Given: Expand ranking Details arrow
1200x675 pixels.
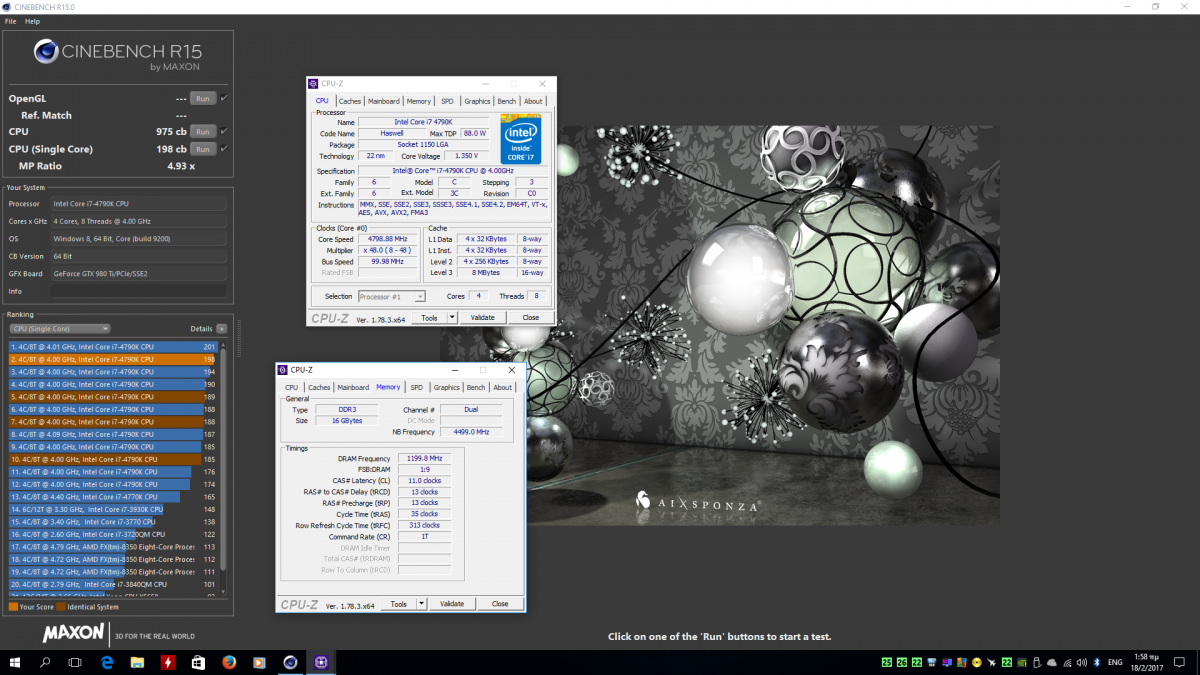Looking at the screenshot, I should [222, 328].
